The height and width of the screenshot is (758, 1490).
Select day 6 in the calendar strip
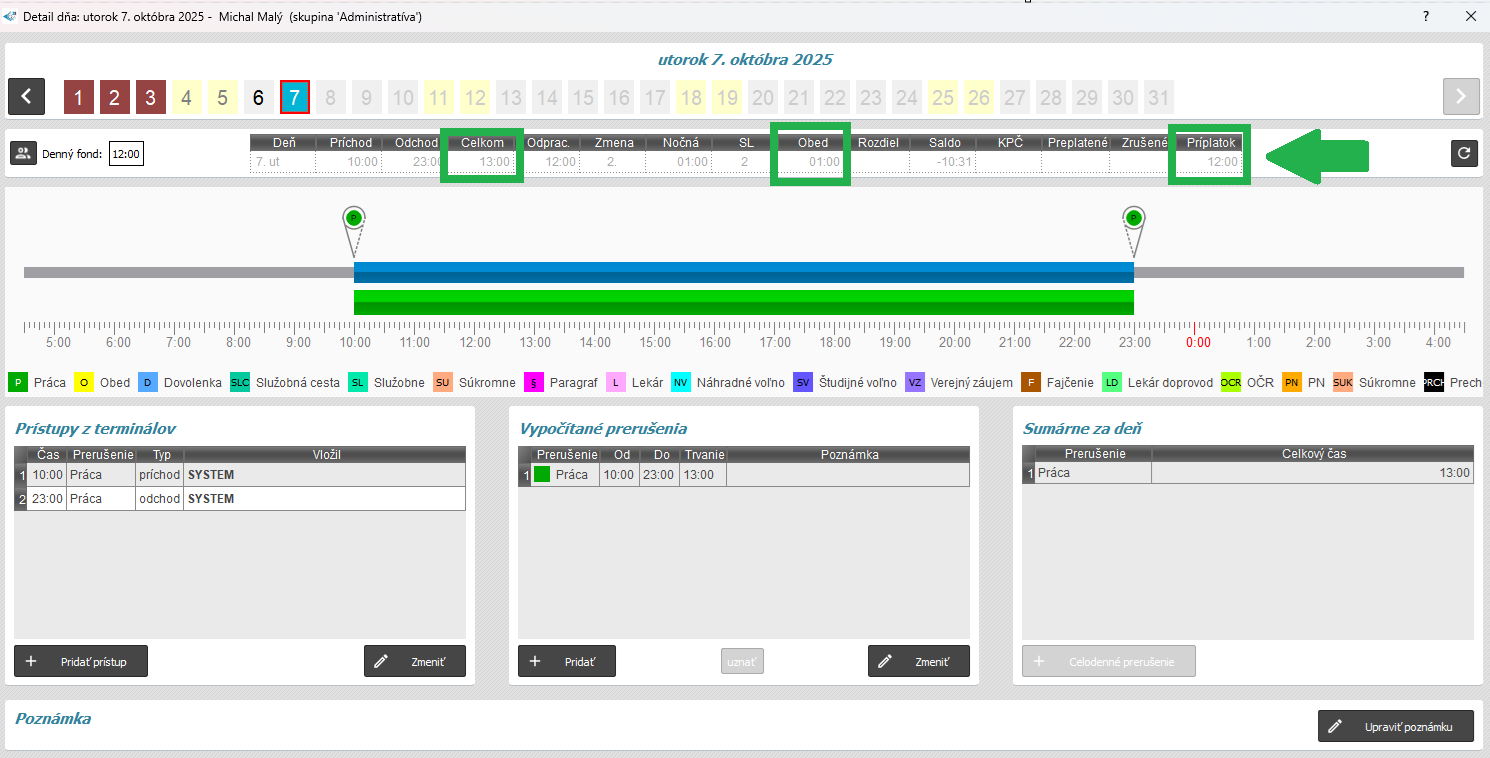coord(258,98)
